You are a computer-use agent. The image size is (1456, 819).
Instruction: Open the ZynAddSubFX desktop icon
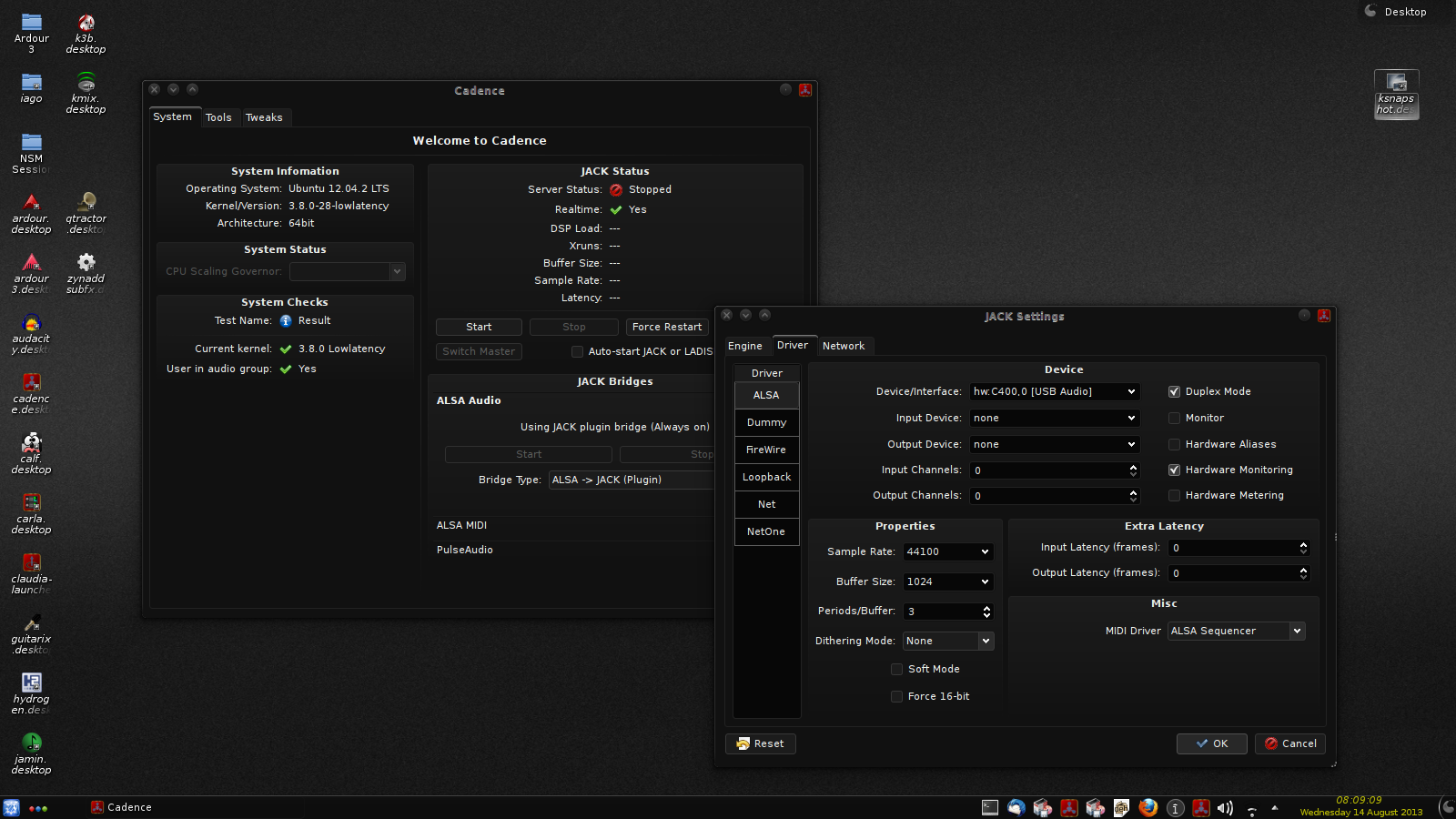click(86, 264)
